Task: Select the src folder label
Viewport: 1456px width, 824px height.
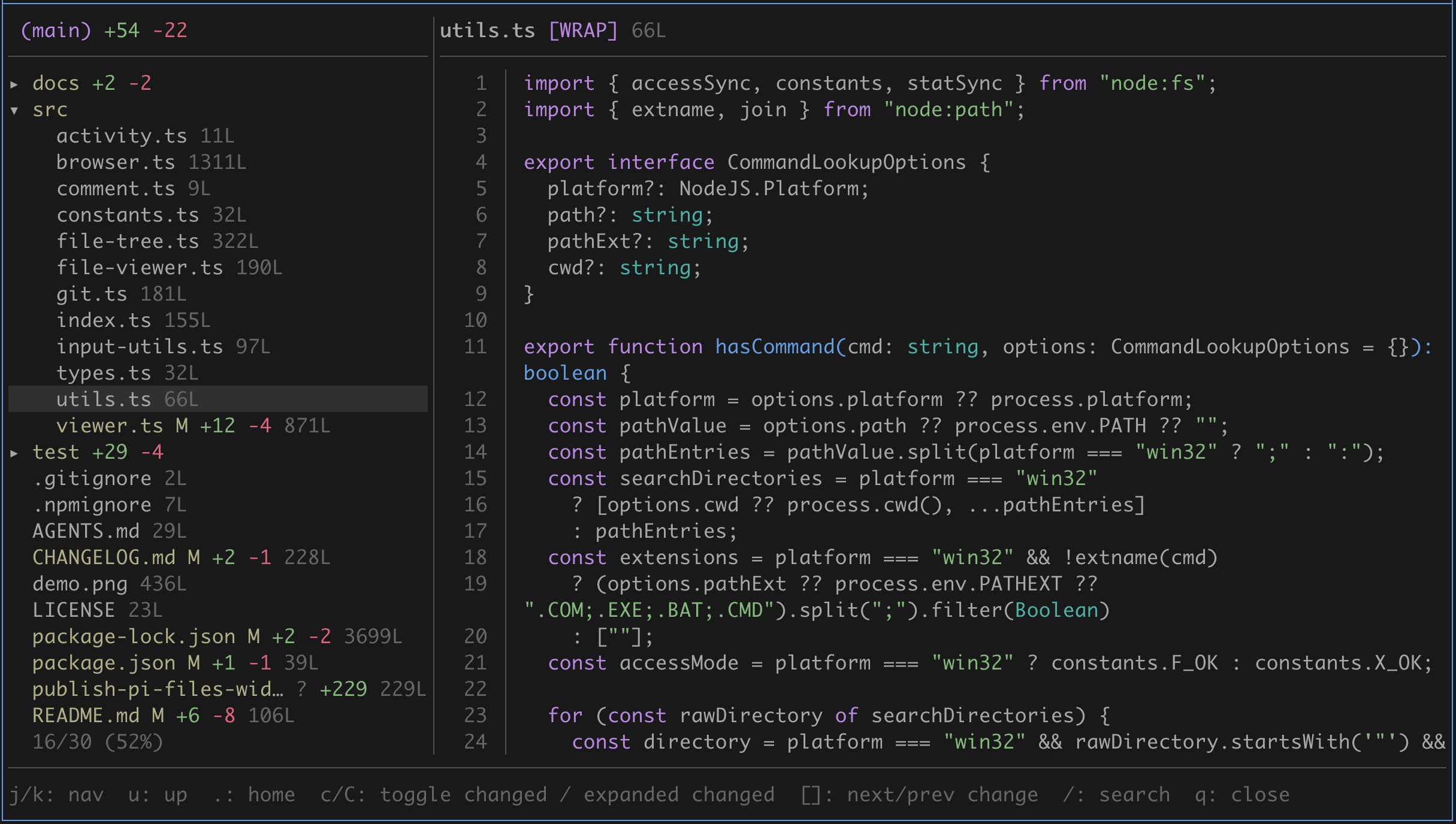Action: click(50, 110)
